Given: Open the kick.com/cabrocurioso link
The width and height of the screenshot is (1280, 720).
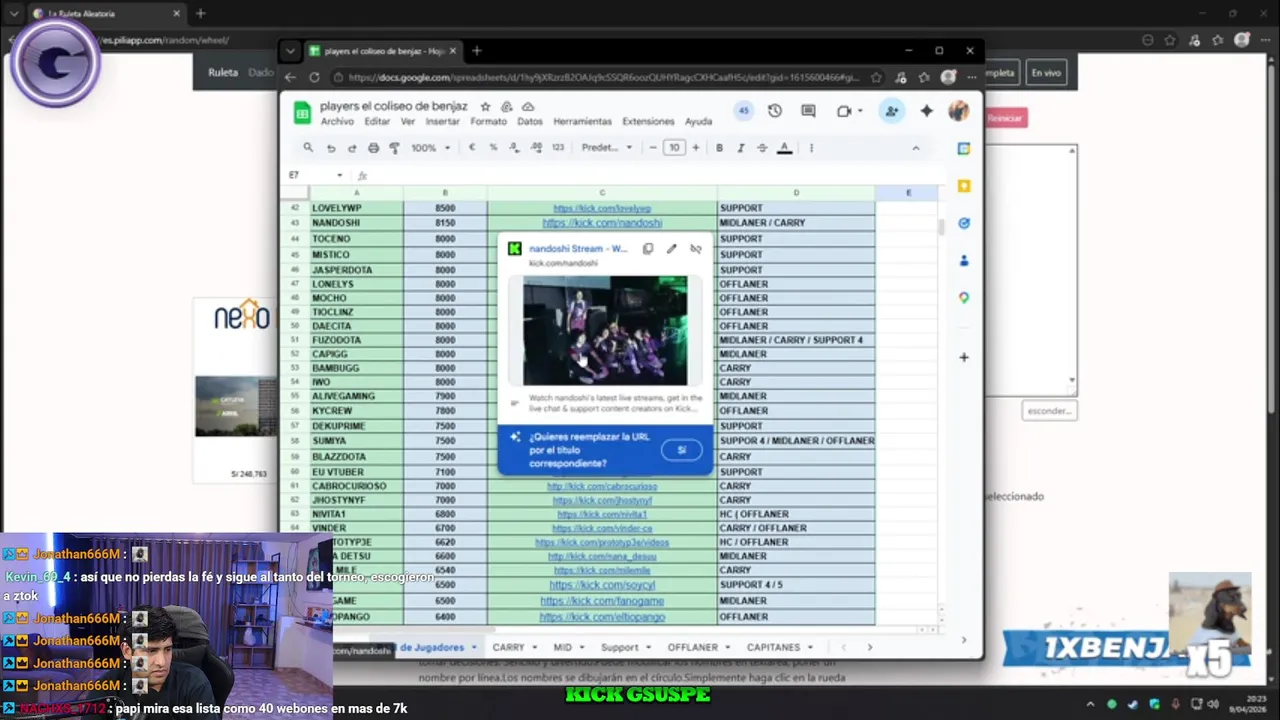Looking at the screenshot, I should (x=602, y=486).
